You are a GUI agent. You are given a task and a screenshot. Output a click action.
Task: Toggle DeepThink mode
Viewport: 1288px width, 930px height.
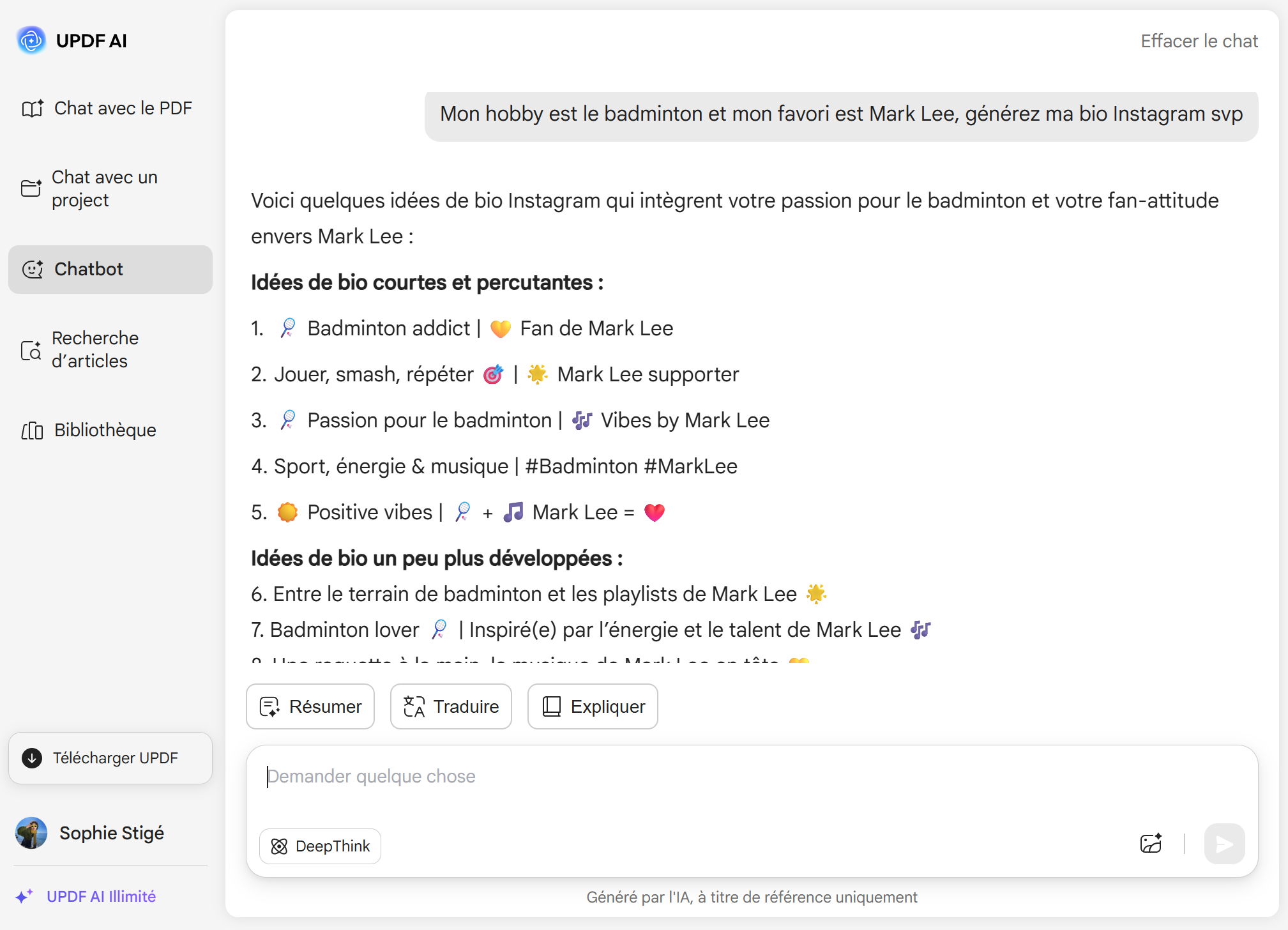[320, 846]
